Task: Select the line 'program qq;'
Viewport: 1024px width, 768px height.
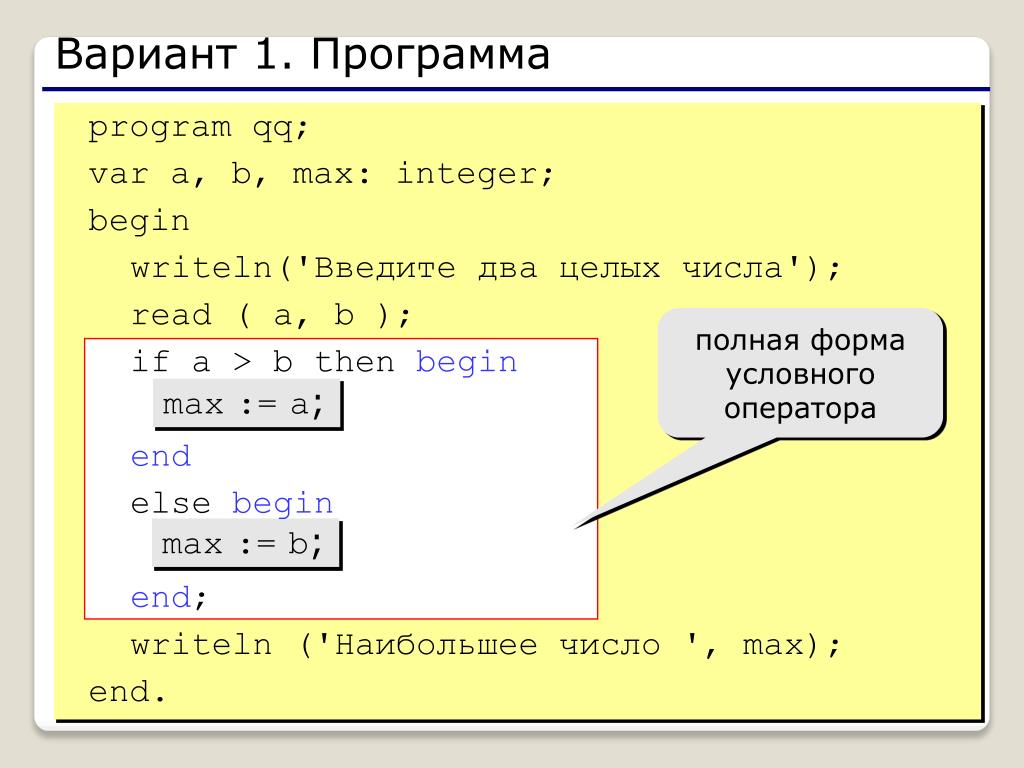Action: 198,127
